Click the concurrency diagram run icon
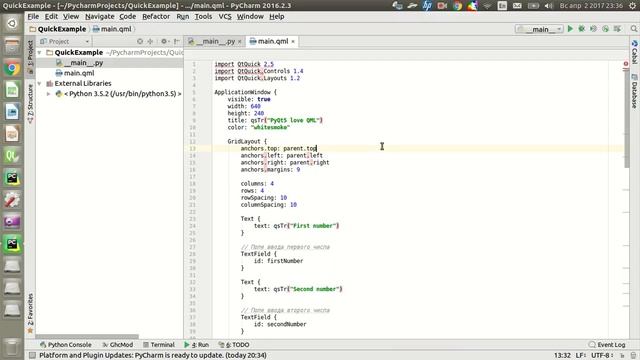 (617, 29)
